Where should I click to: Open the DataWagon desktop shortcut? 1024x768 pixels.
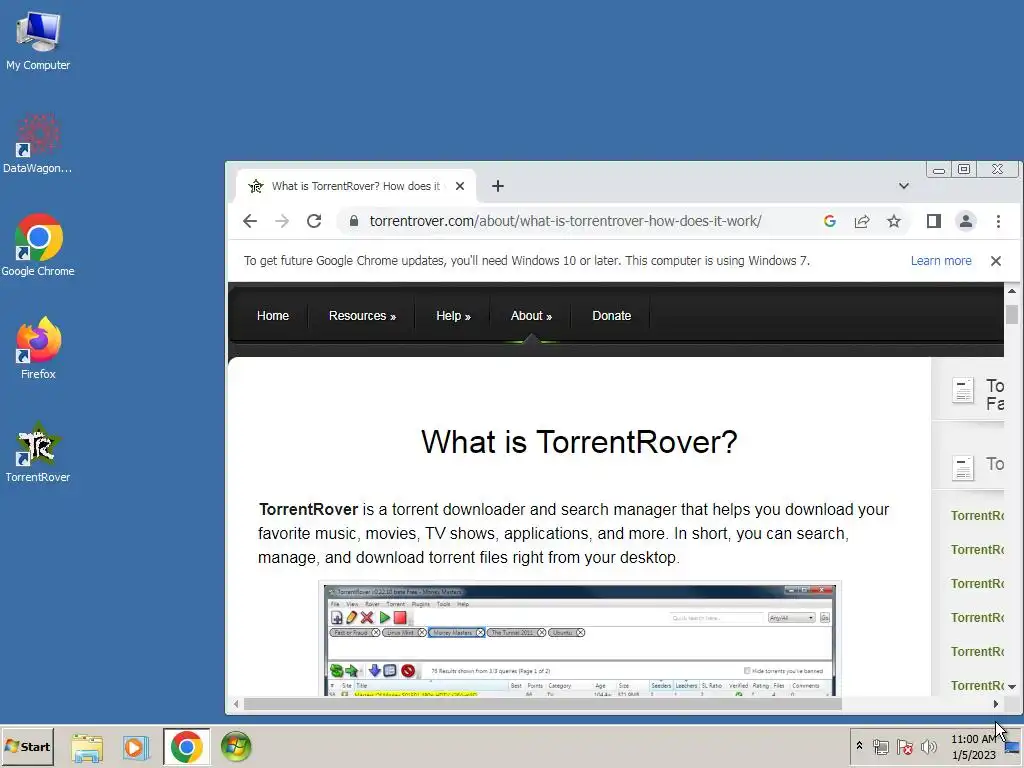tap(38, 144)
